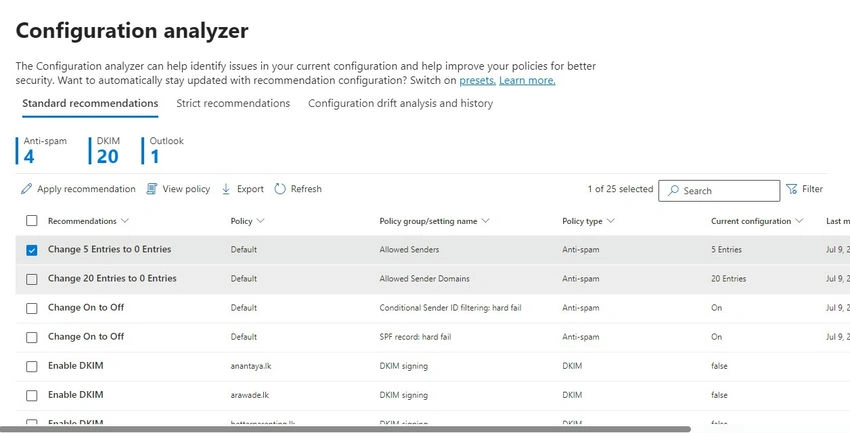Click the View policy document icon
The height and width of the screenshot is (433, 850).
pyautogui.click(x=152, y=189)
